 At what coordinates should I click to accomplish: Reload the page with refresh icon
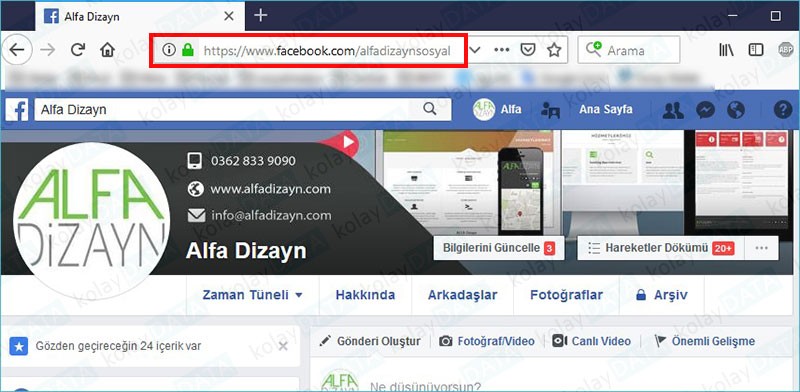(x=78, y=50)
